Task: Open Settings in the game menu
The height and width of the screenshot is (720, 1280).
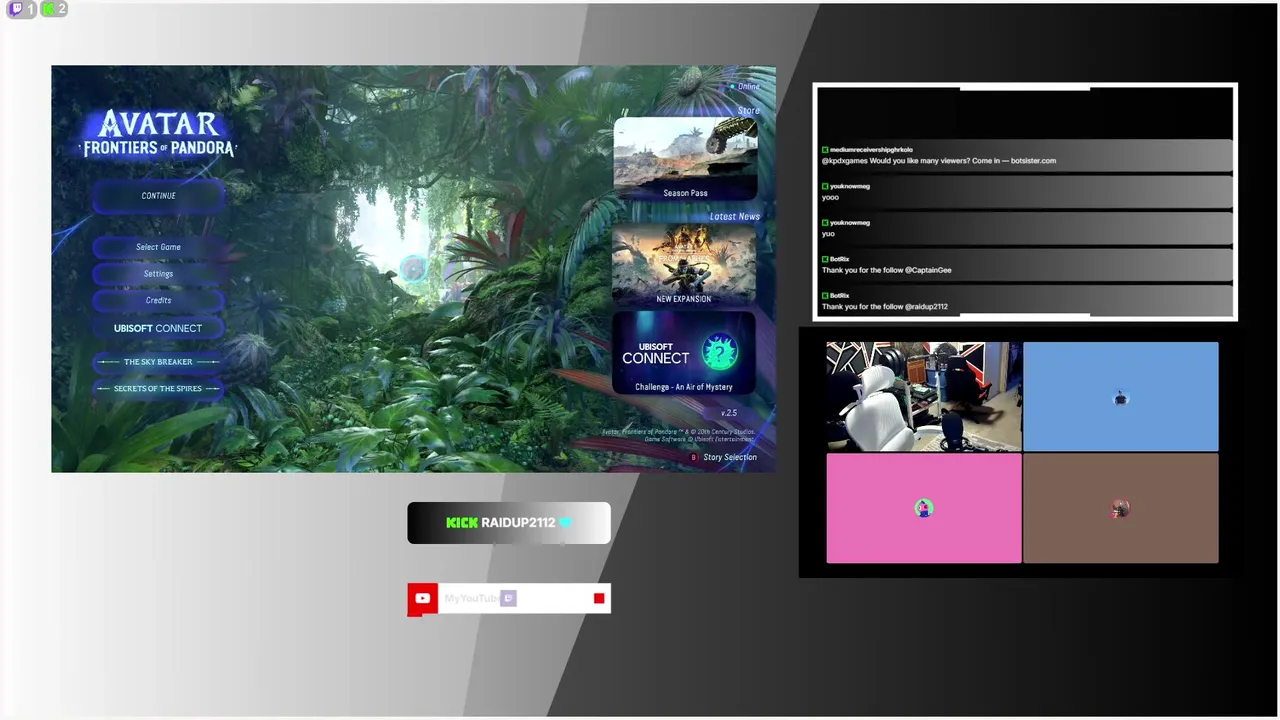Action: (158, 274)
